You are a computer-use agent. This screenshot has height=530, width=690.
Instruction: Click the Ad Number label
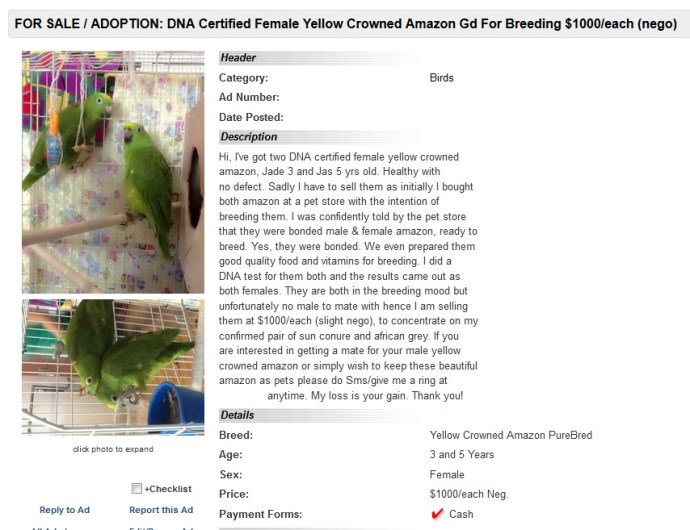tap(249, 98)
